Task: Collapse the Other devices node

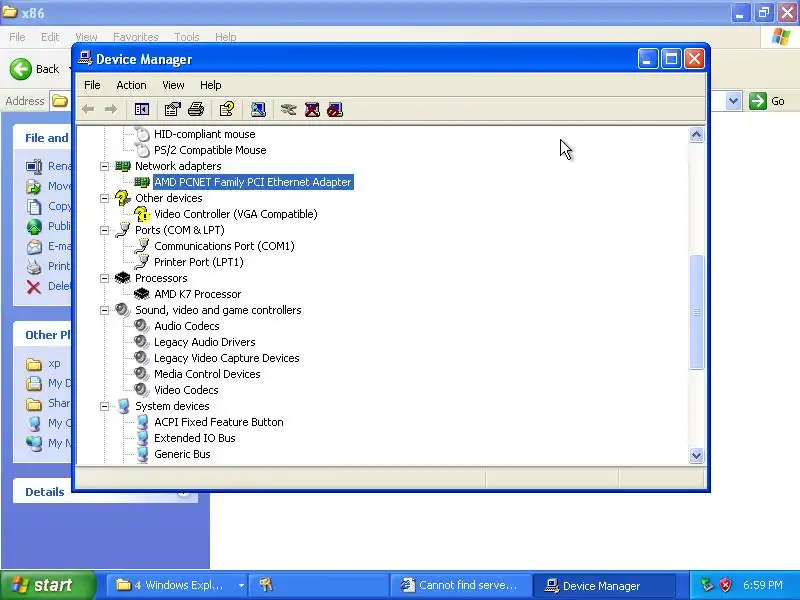Action: (x=105, y=198)
